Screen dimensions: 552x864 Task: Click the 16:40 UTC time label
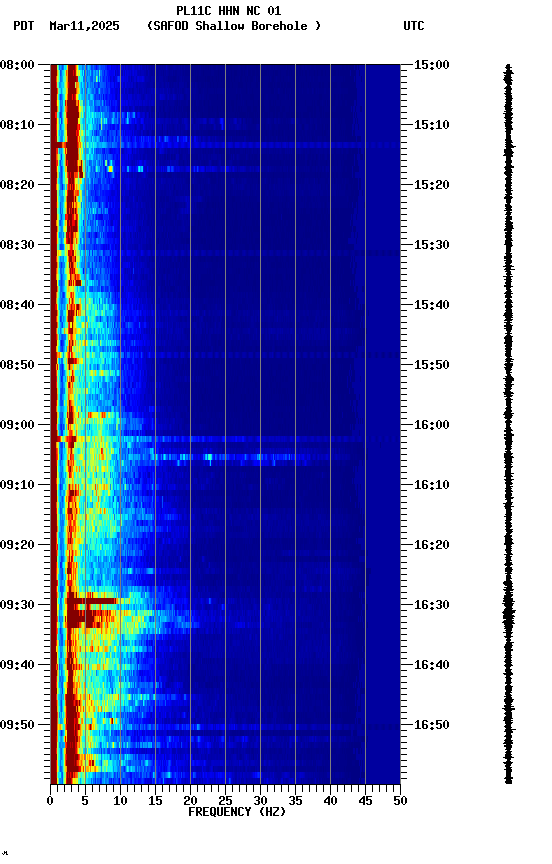(432, 666)
